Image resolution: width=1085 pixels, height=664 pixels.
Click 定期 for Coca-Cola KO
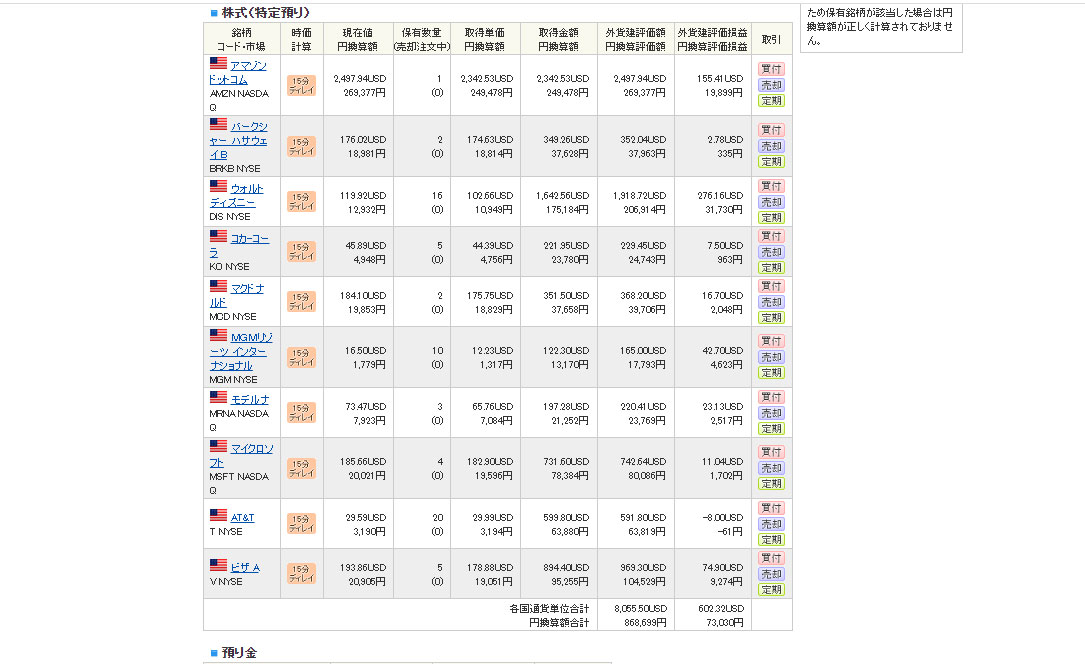tap(771, 268)
